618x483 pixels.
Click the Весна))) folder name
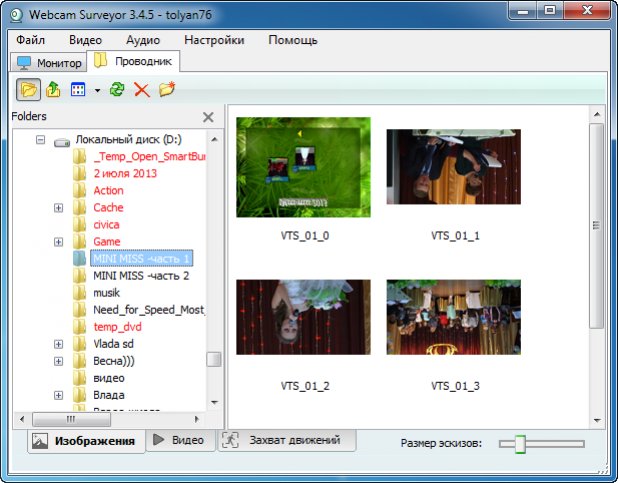click(114, 361)
